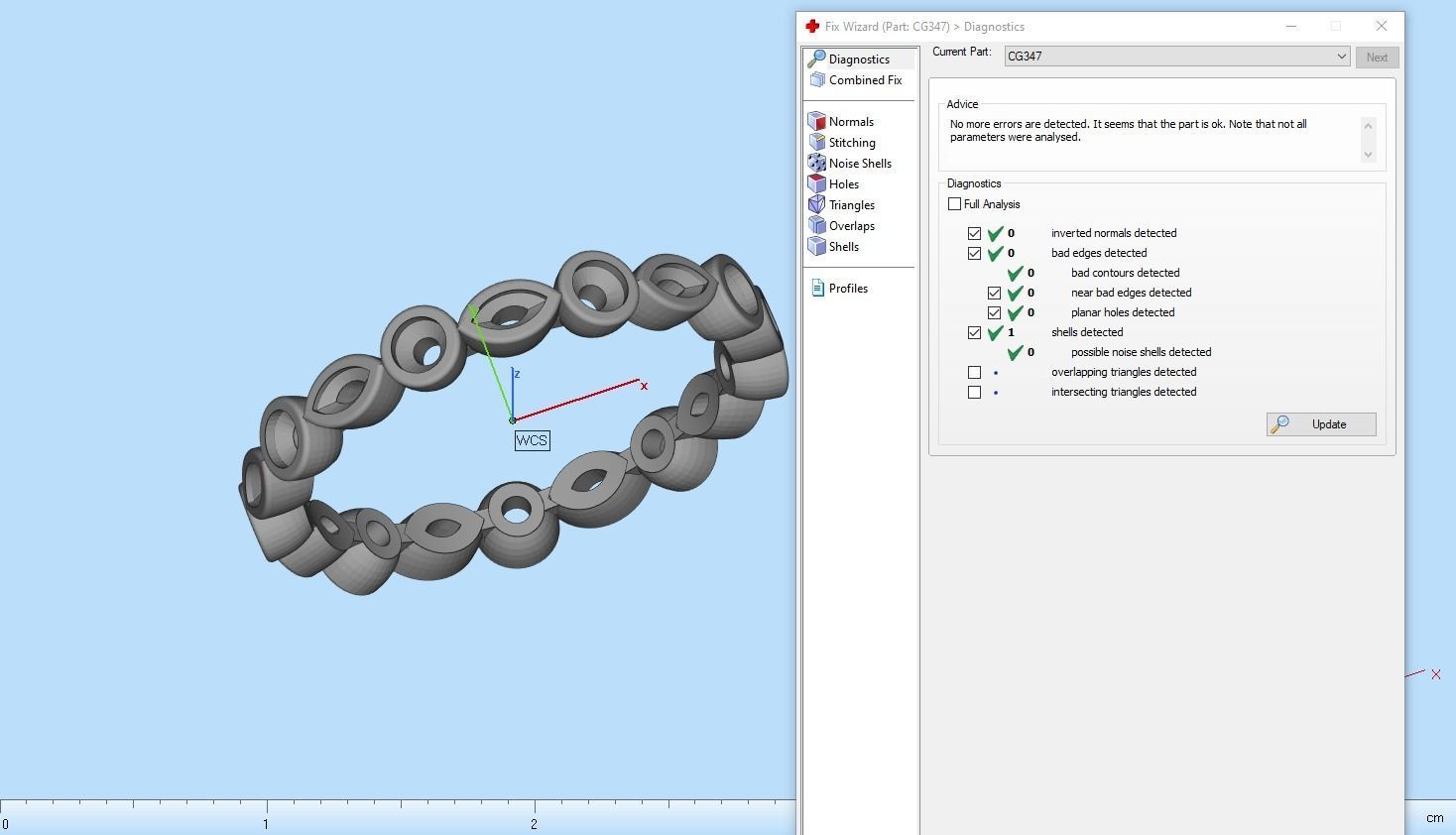Open the Current Part dropdown

point(1342,57)
